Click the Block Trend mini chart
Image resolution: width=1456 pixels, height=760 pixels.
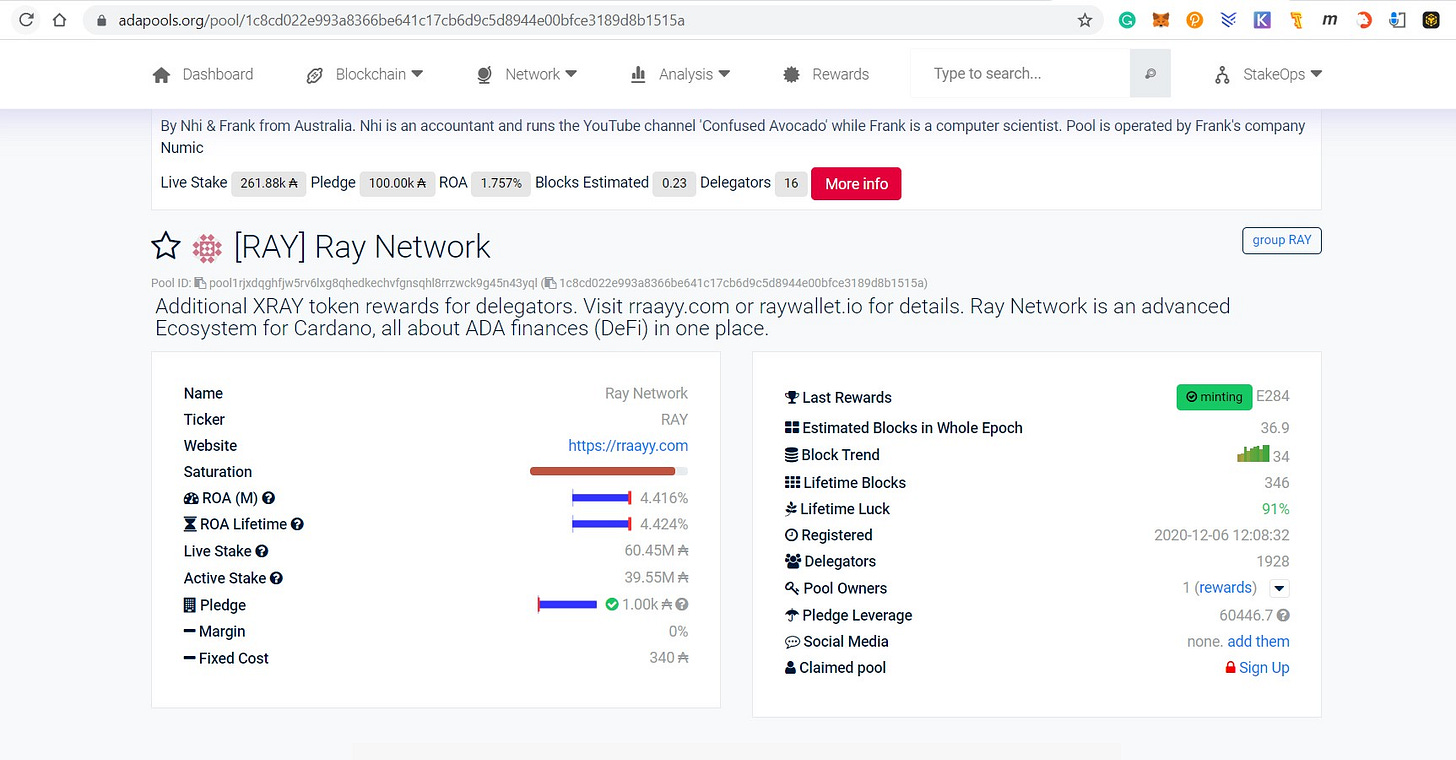tap(1253, 454)
